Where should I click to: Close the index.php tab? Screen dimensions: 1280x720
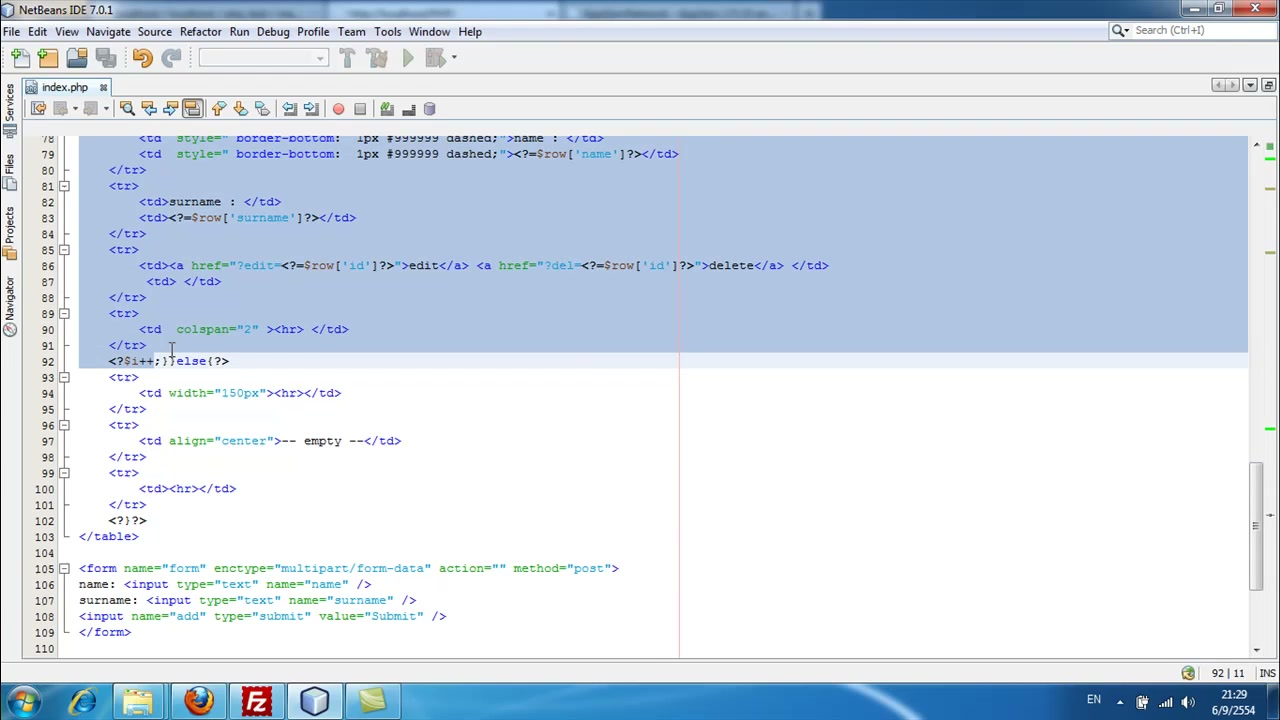(x=102, y=87)
